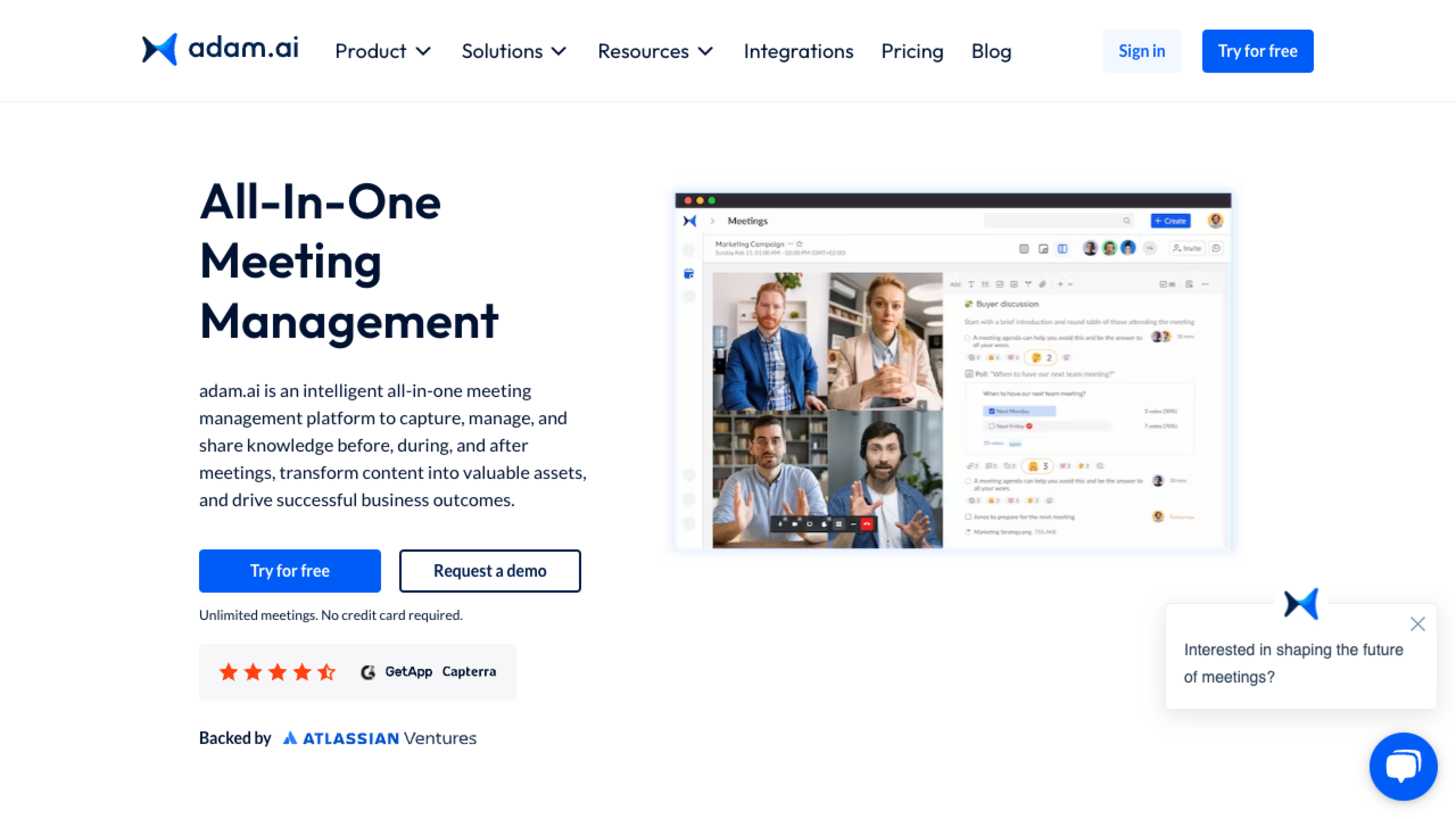Check the 'Next Friday' poll option
The width and height of the screenshot is (1456, 819).
[992, 426]
